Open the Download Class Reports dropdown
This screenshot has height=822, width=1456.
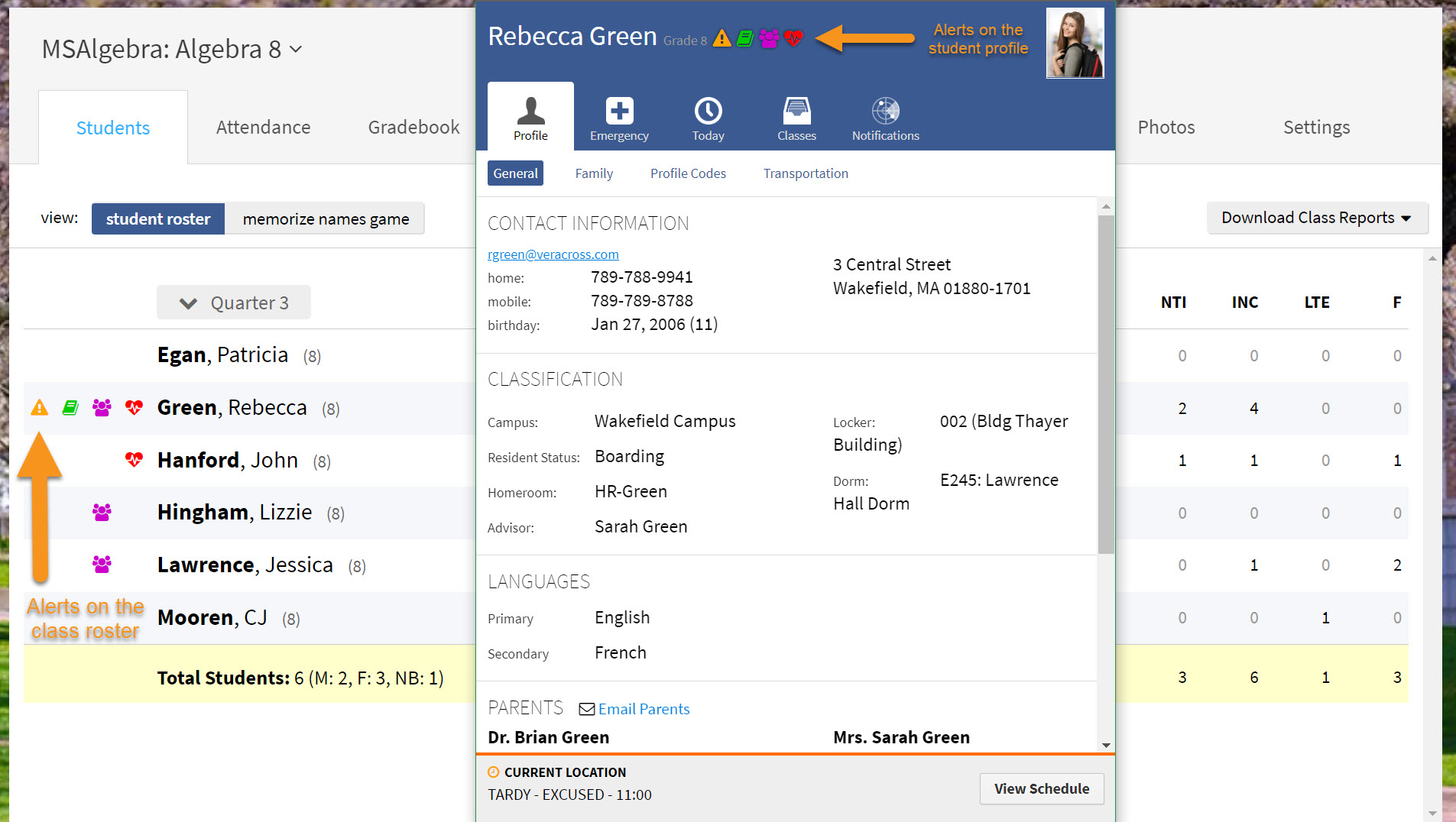1316,218
